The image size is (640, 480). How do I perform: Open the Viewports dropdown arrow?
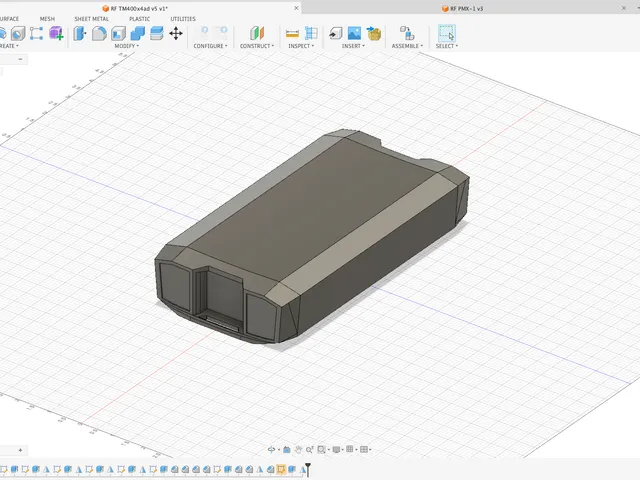point(370,450)
